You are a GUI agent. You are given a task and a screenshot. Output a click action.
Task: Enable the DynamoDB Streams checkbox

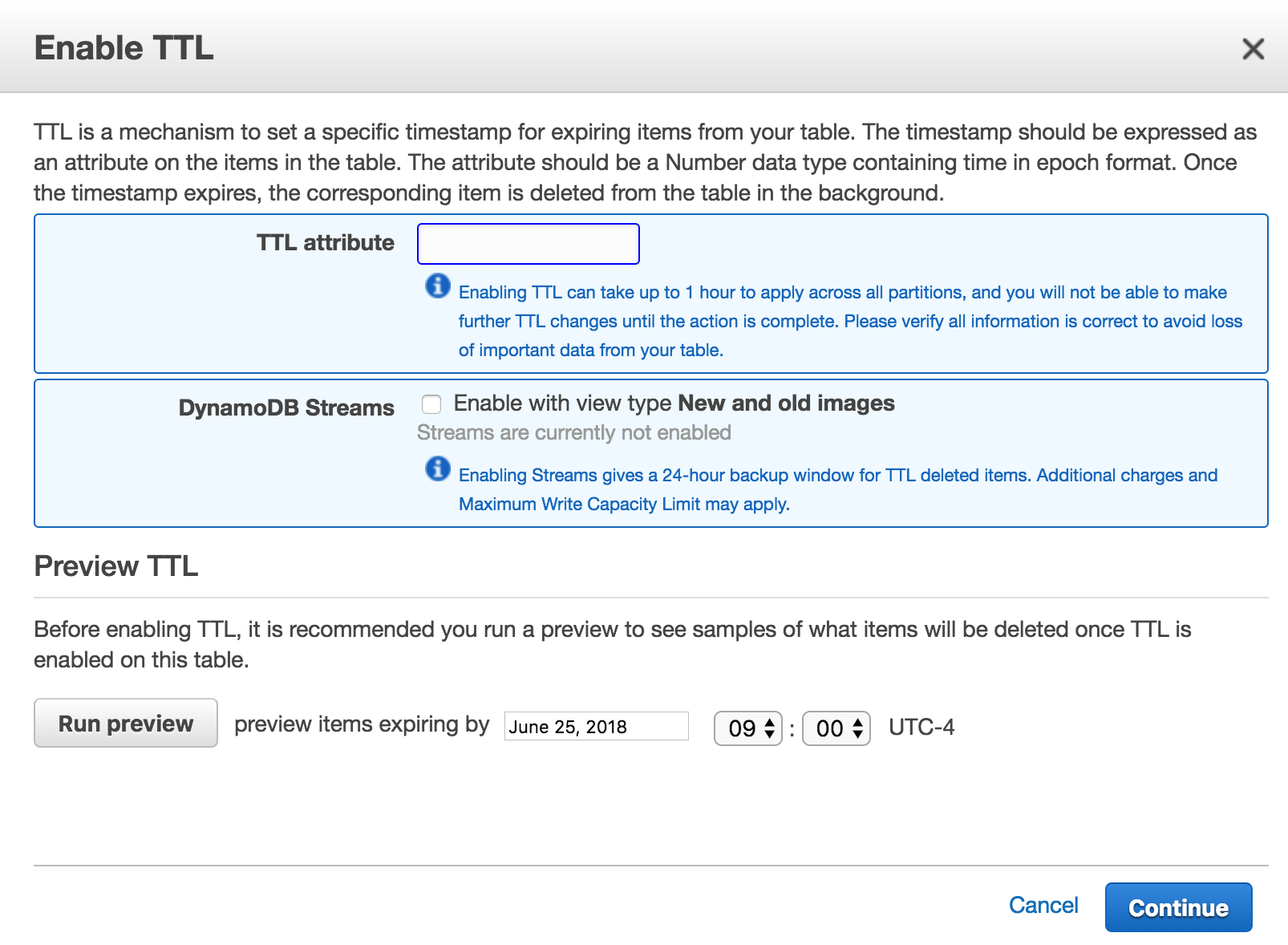click(431, 404)
